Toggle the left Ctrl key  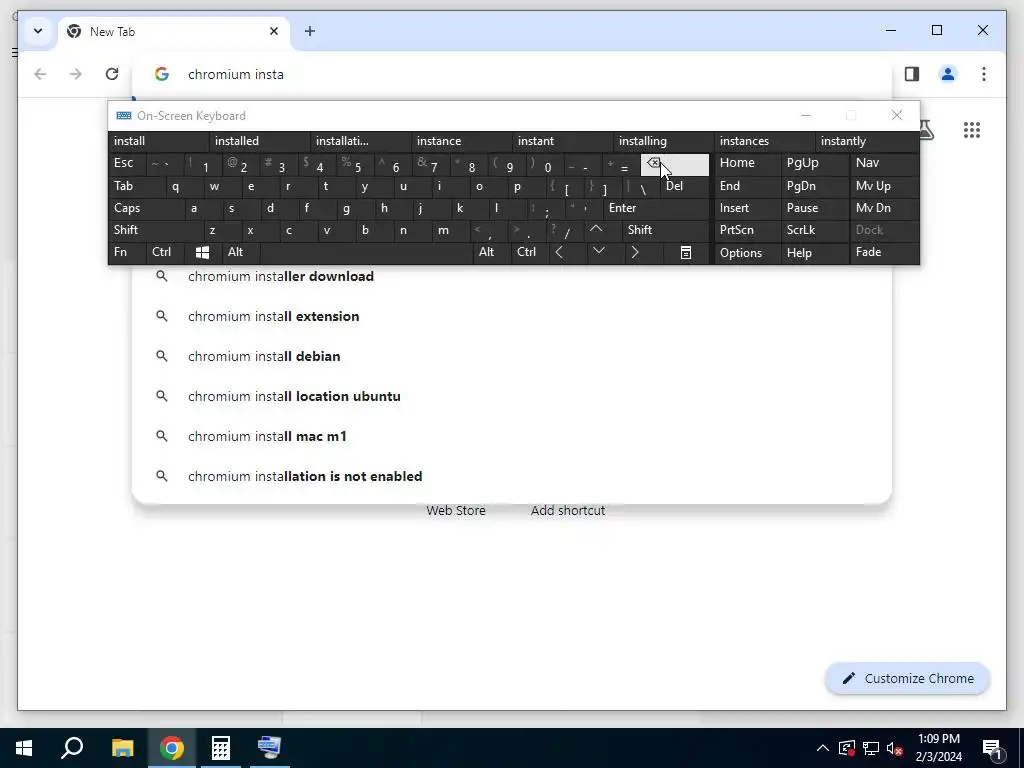(165, 252)
